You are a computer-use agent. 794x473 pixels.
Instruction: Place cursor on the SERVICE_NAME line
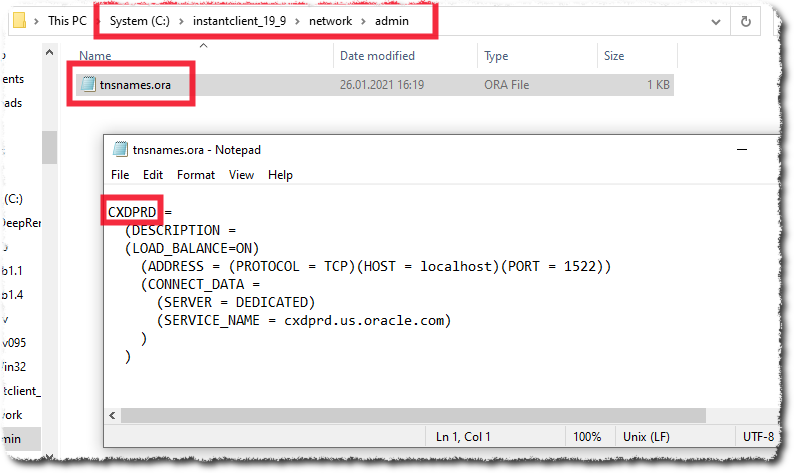pyautogui.click(x=300, y=320)
